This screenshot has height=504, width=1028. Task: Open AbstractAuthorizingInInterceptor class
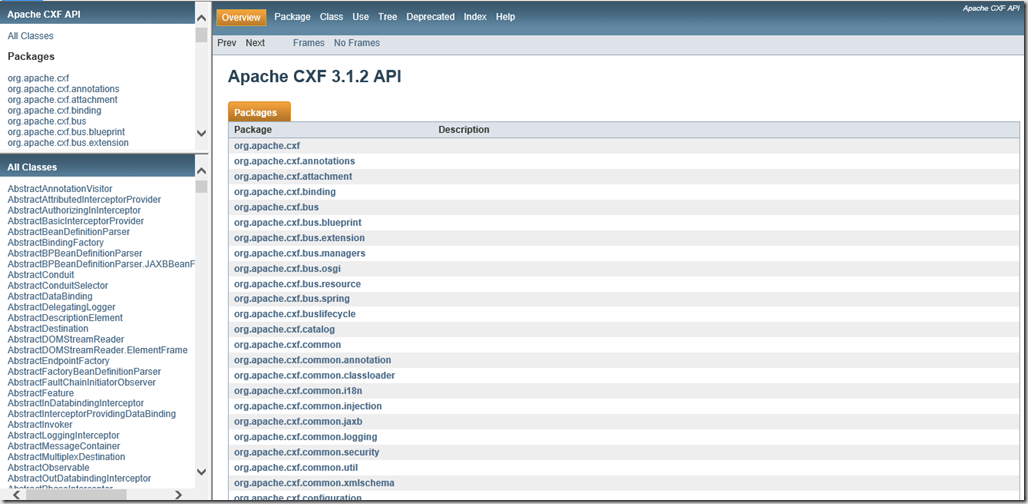click(x=74, y=210)
